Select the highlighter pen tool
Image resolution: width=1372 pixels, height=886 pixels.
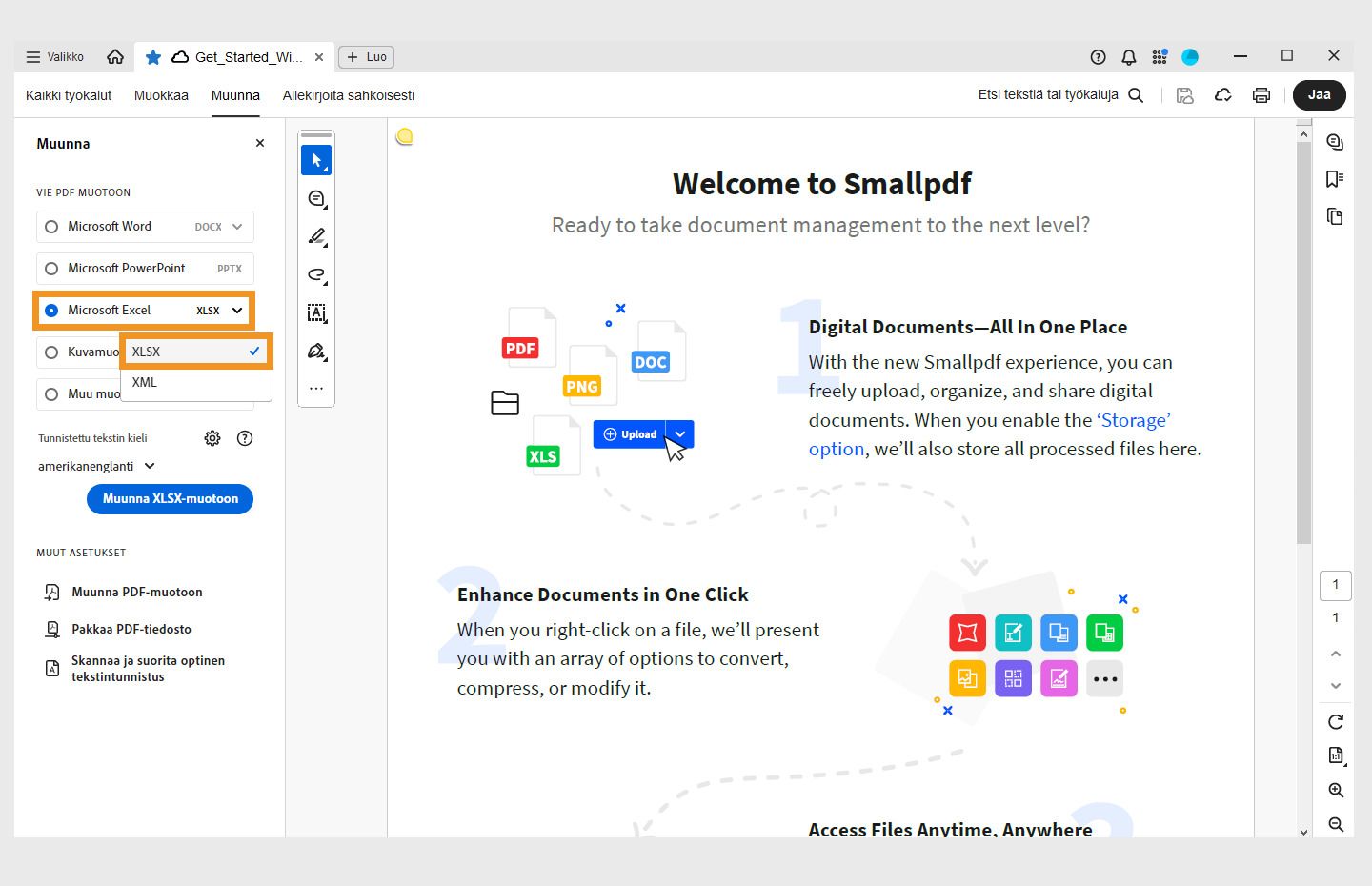click(316, 236)
